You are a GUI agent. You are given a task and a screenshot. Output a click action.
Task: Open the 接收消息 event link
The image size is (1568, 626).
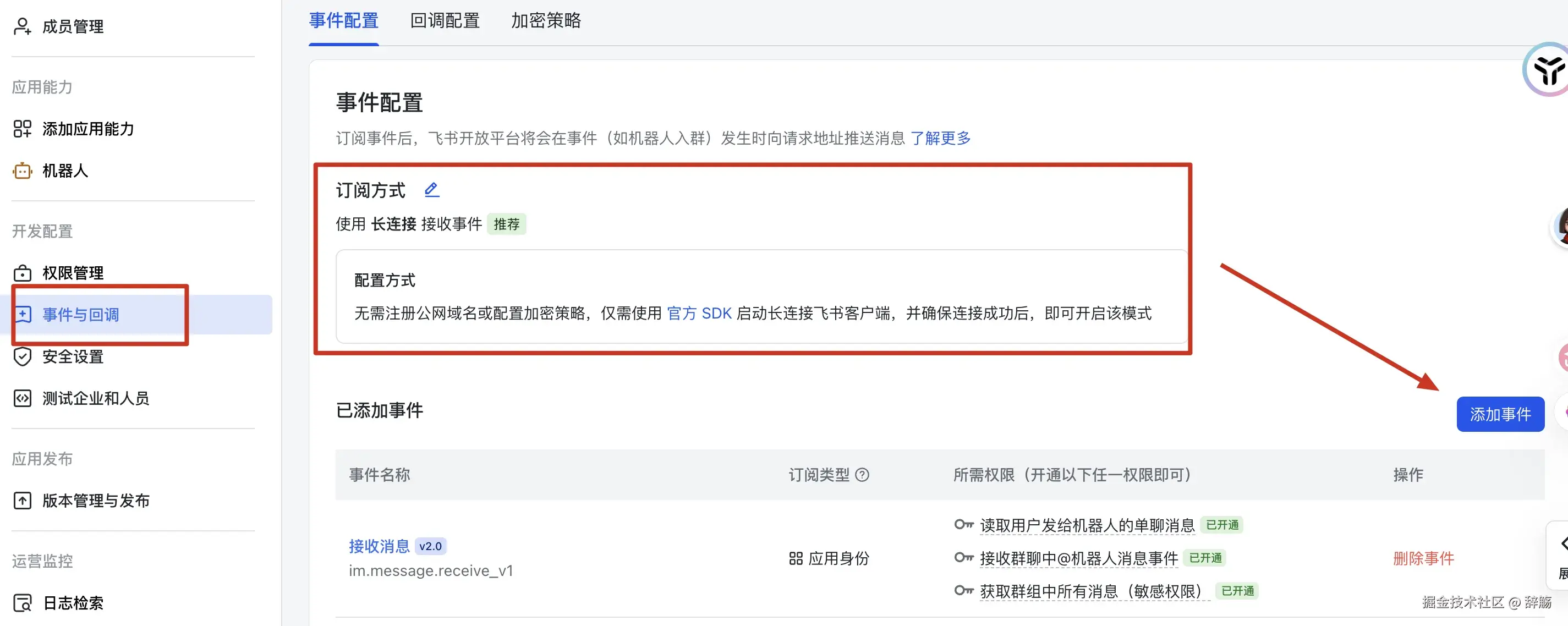pos(379,546)
